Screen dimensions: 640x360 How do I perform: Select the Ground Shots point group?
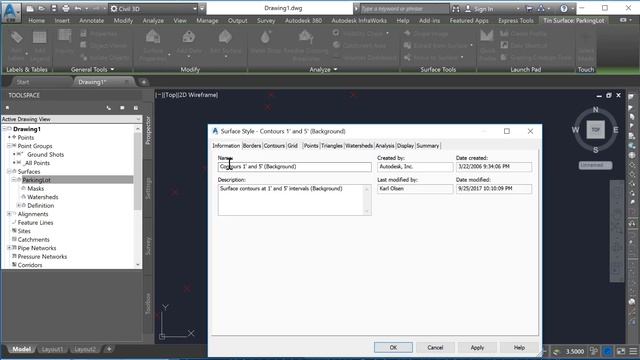click(x=45, y=154)
